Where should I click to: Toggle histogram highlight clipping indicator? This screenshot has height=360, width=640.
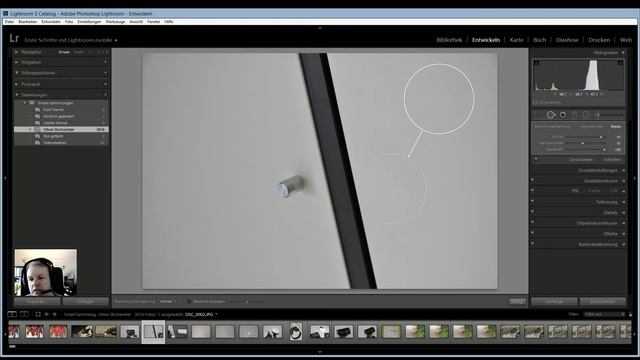620,62
